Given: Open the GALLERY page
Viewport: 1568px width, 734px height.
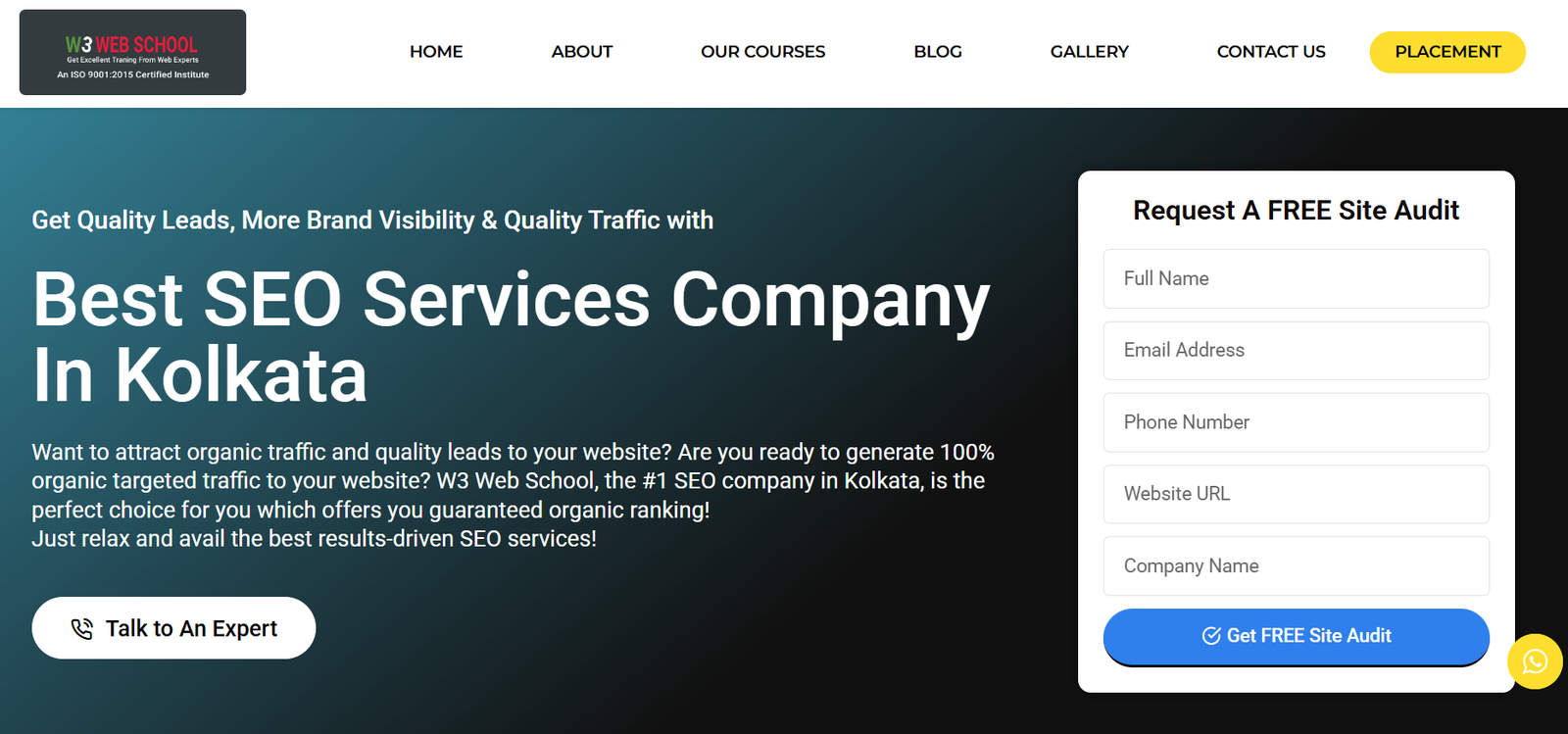Looking at the screenshot, I should coord(1089,52).
